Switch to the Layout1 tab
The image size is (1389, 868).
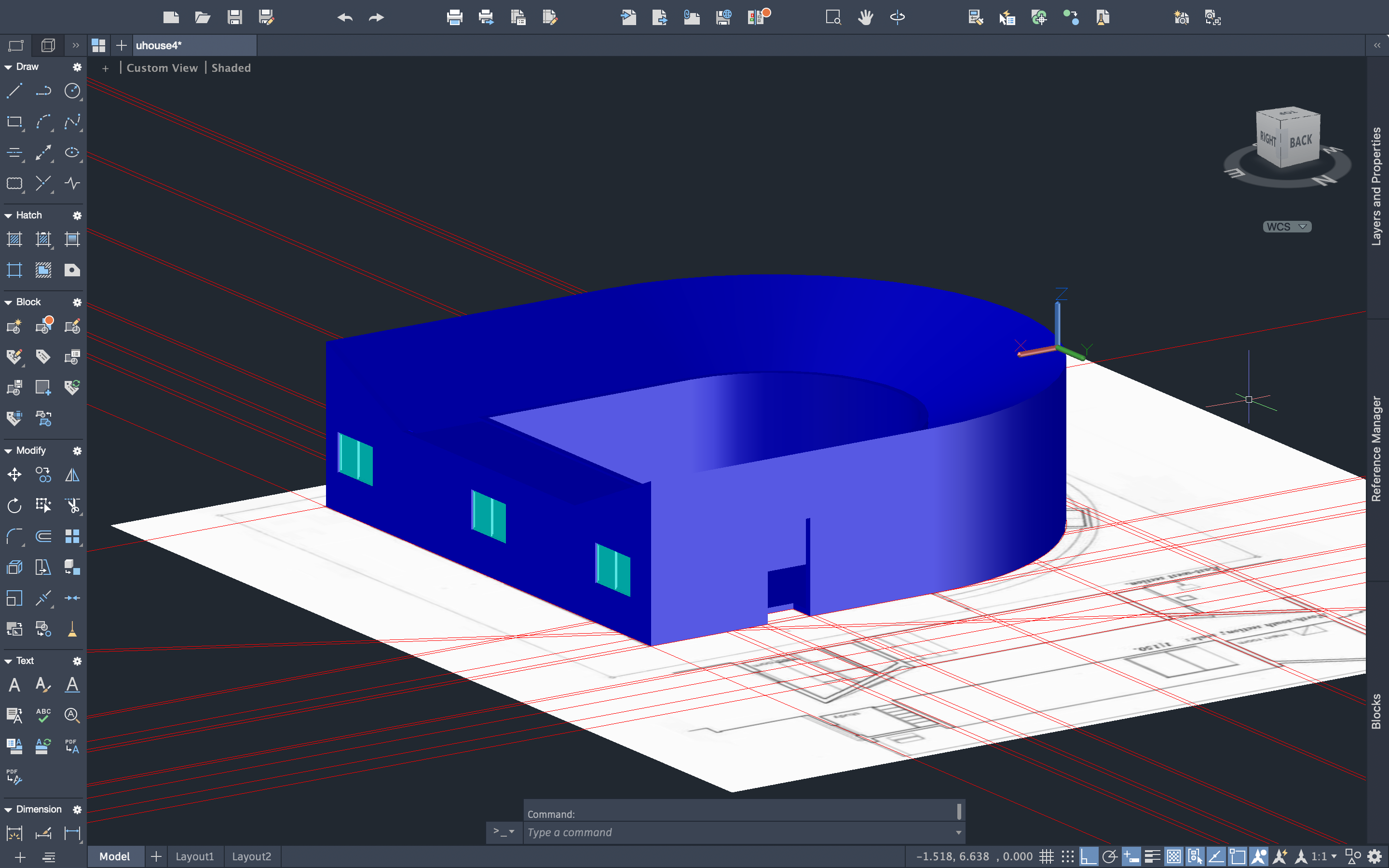click(194, 856)
